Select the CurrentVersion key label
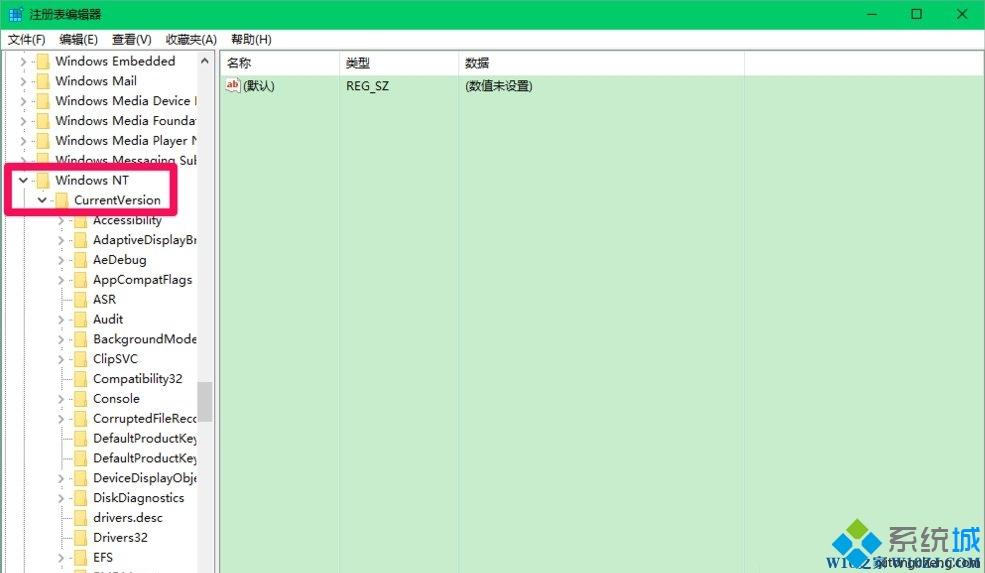The image size is (985, 573). [117, 200]
